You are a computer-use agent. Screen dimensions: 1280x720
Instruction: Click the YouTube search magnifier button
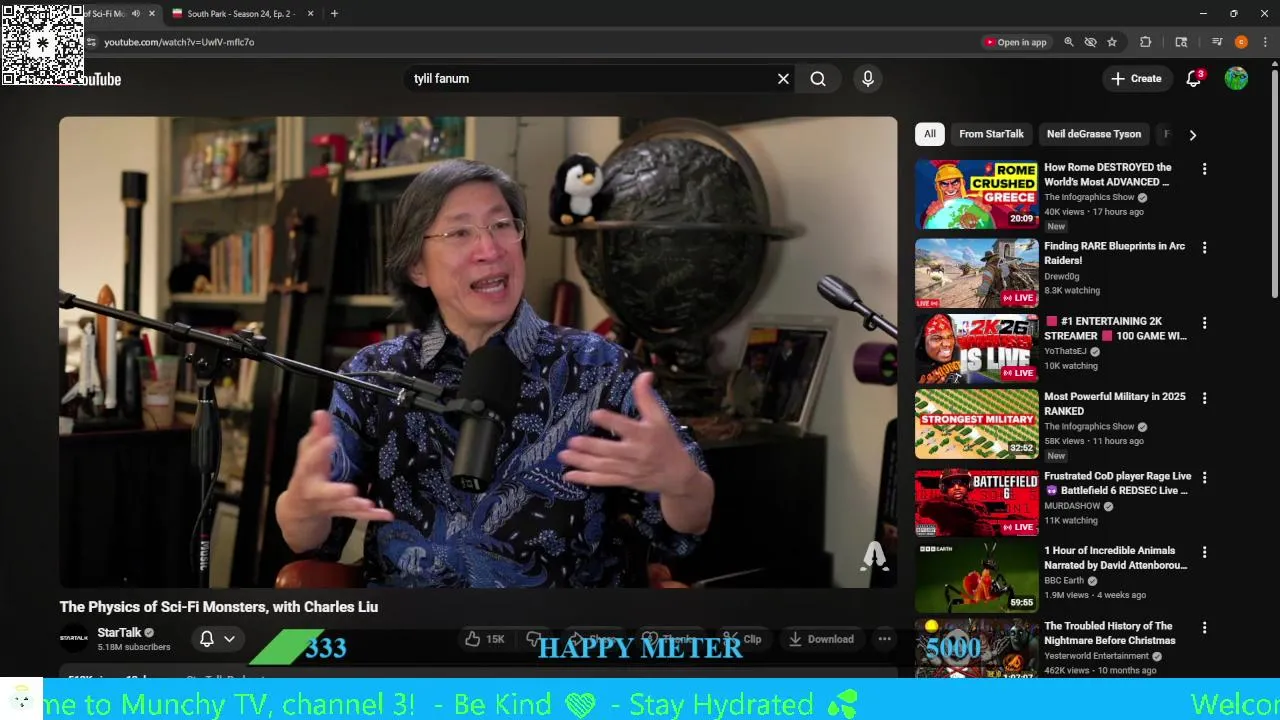click(x=818, y=79)
